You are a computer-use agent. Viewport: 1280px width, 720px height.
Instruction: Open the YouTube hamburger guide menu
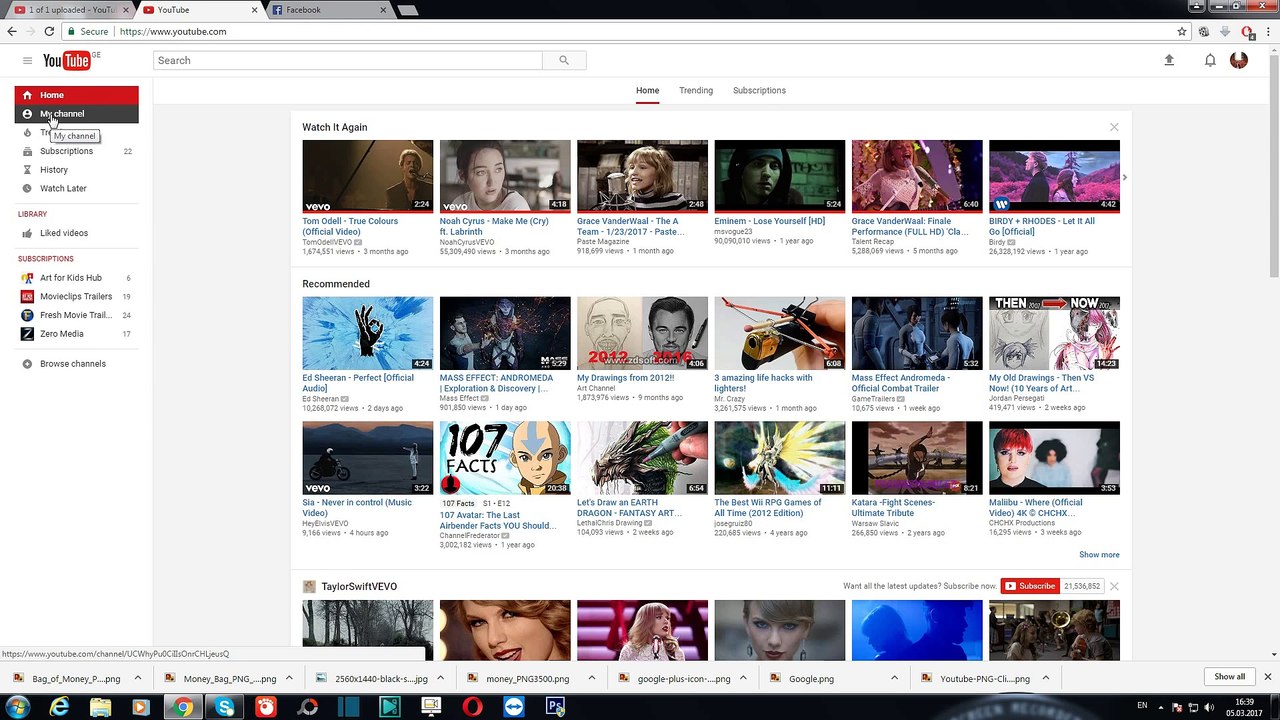point(27,61)
